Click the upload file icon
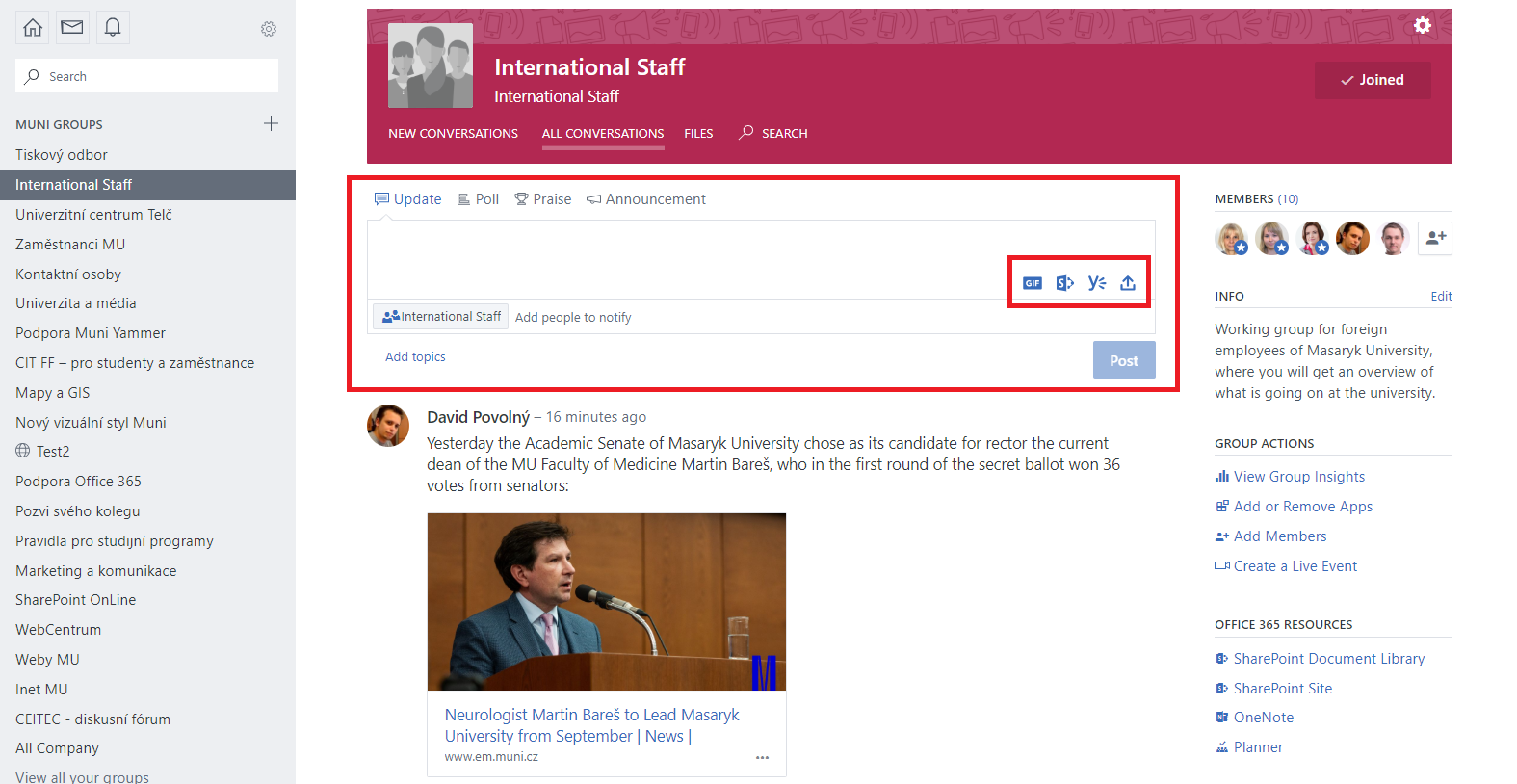Viewport: 1517px width, 784px height. point(1128,283)
